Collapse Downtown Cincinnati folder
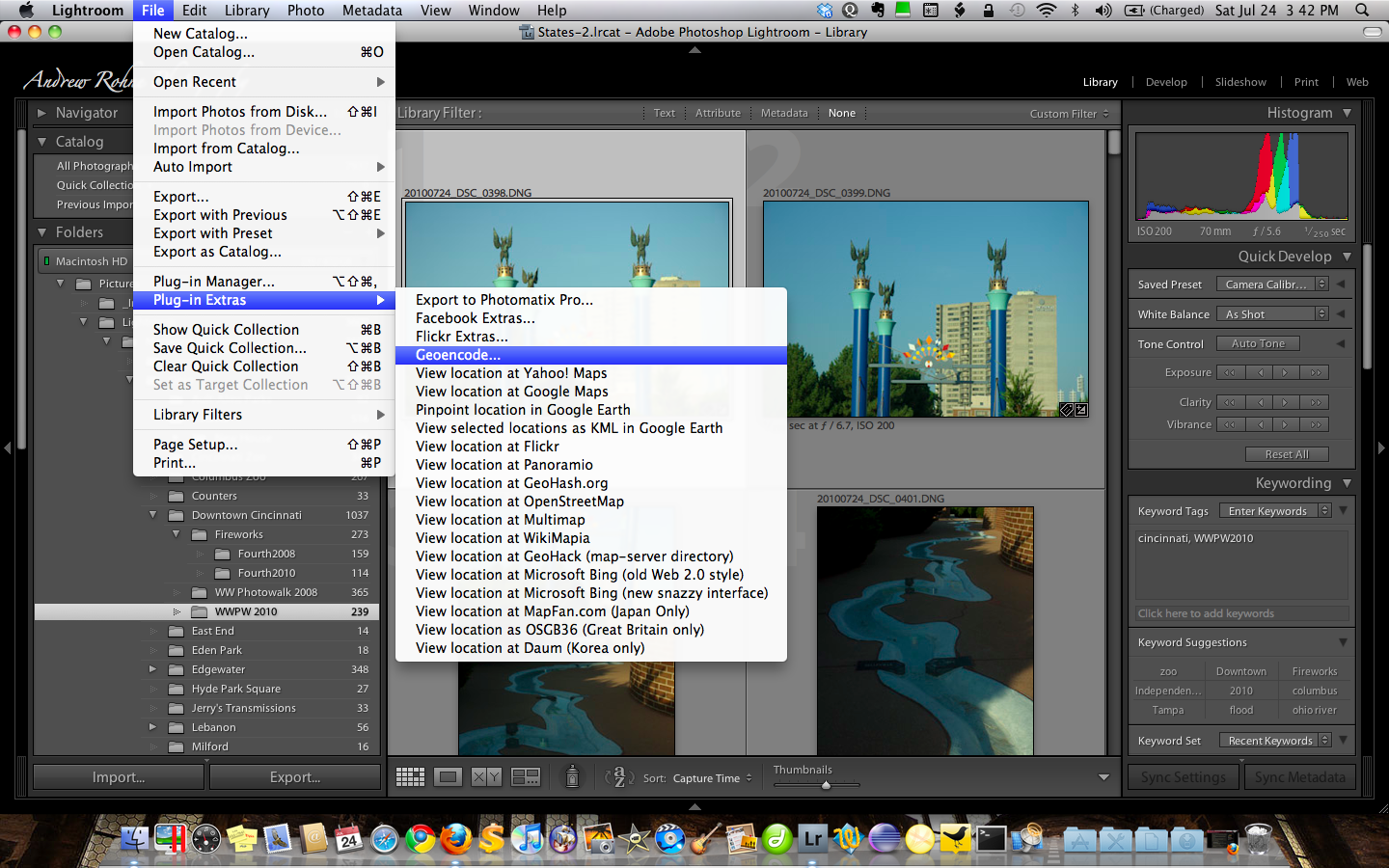The width and height of the screenshot is (1389, 868). (152, 515)
